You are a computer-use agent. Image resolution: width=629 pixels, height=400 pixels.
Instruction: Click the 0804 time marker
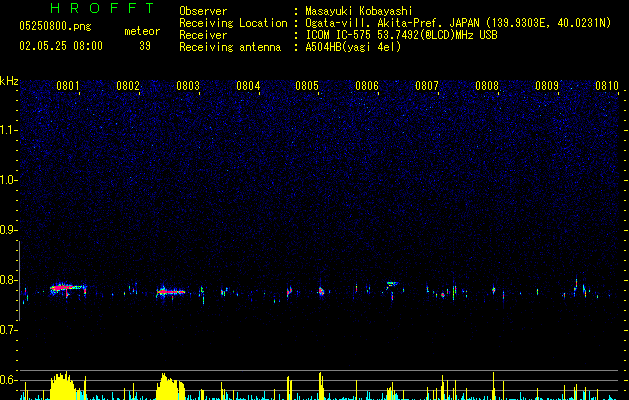click(248, 86)
